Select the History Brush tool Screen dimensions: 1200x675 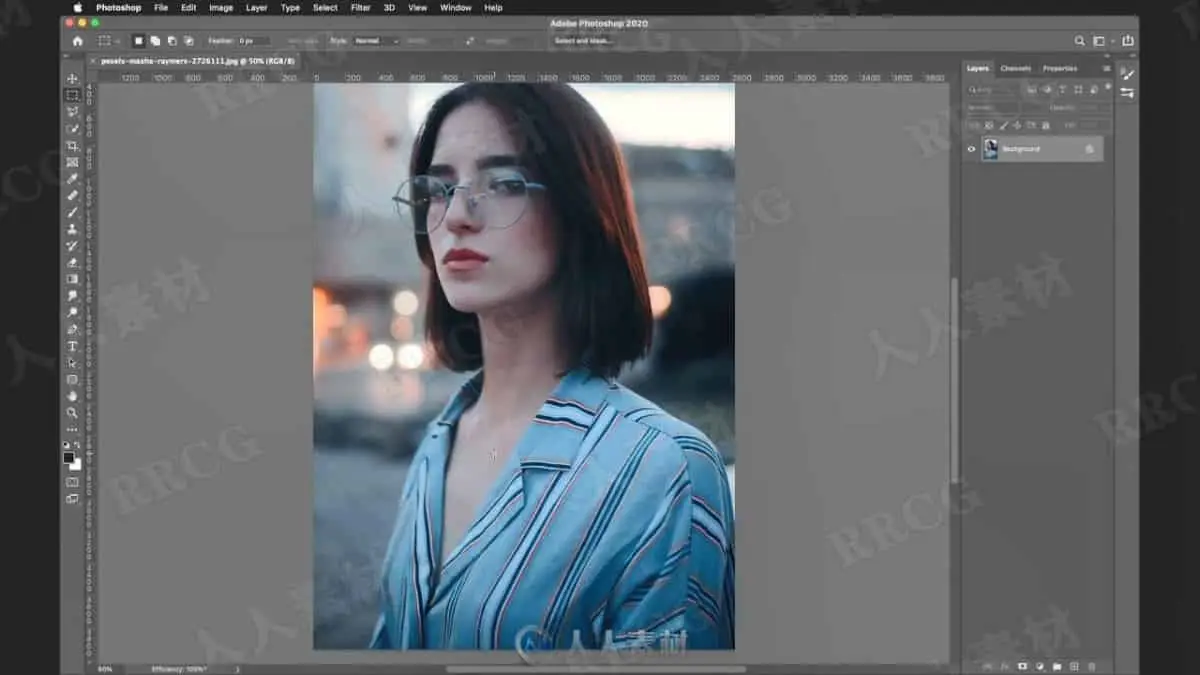[72, 246]
